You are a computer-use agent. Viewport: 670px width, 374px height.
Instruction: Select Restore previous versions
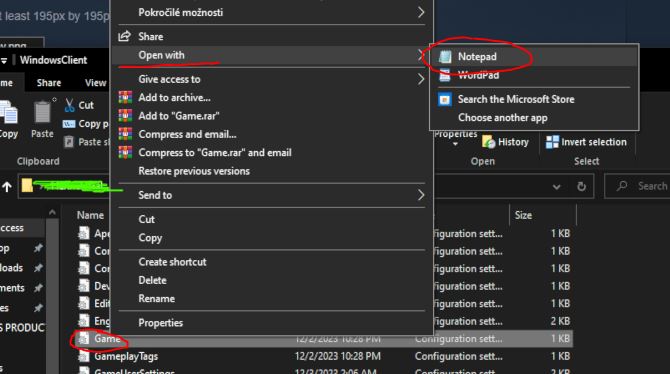click(272, 171)
